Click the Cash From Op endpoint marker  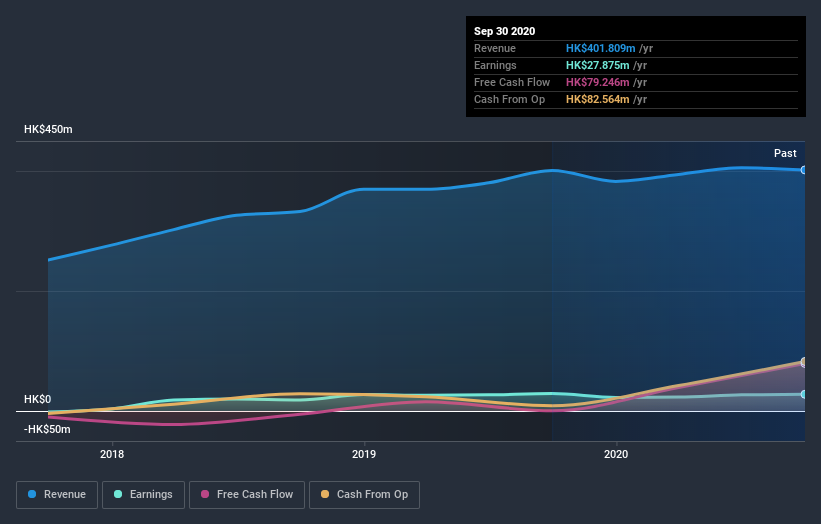[x=804, y=361]
